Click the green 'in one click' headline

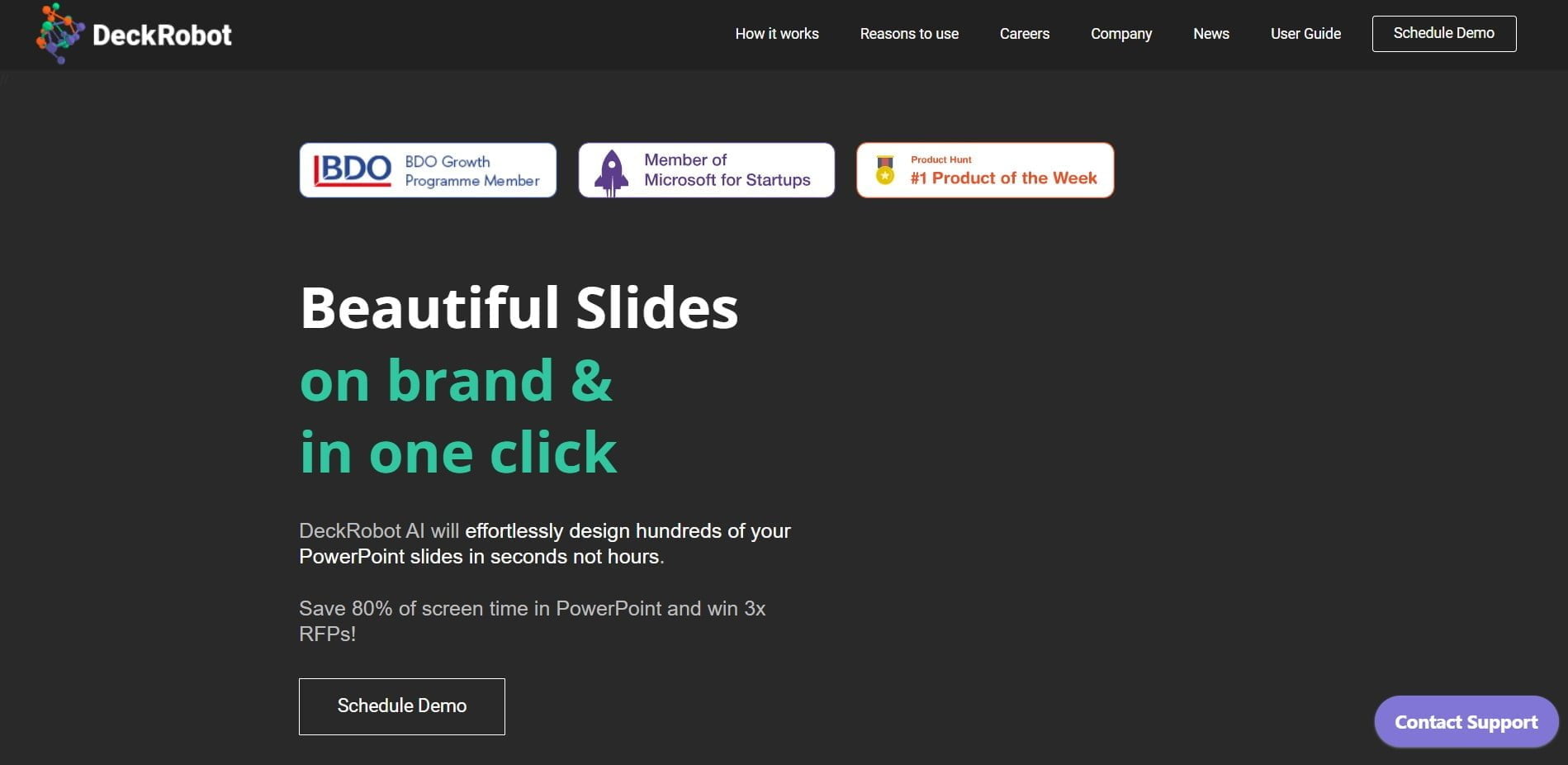click(x=458, y=453)
